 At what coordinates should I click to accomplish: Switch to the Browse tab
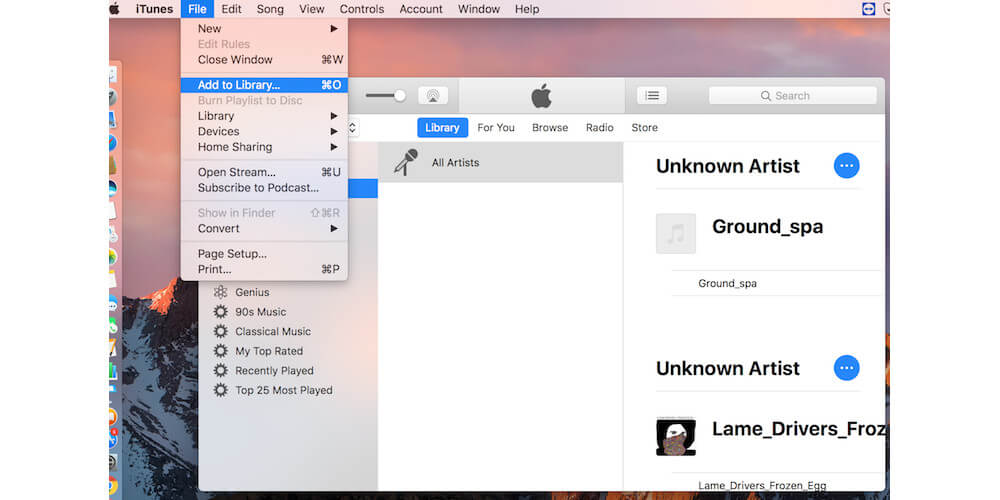click(550, 128)
